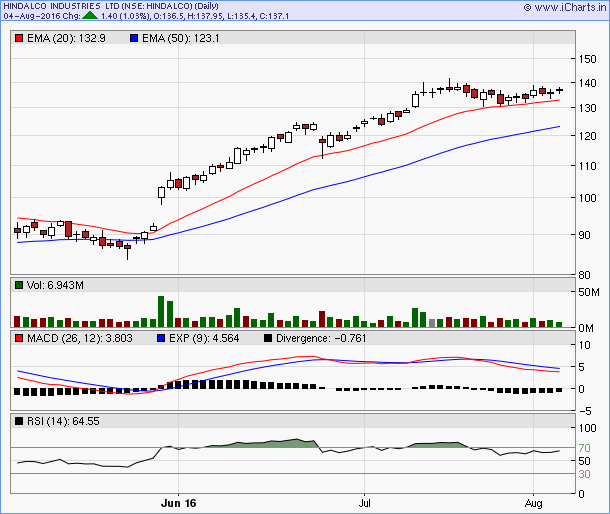The height and width of the screenshot is (514, 610).
Task: Click the Vol: 6.943M label
Action: click(55, 285)
